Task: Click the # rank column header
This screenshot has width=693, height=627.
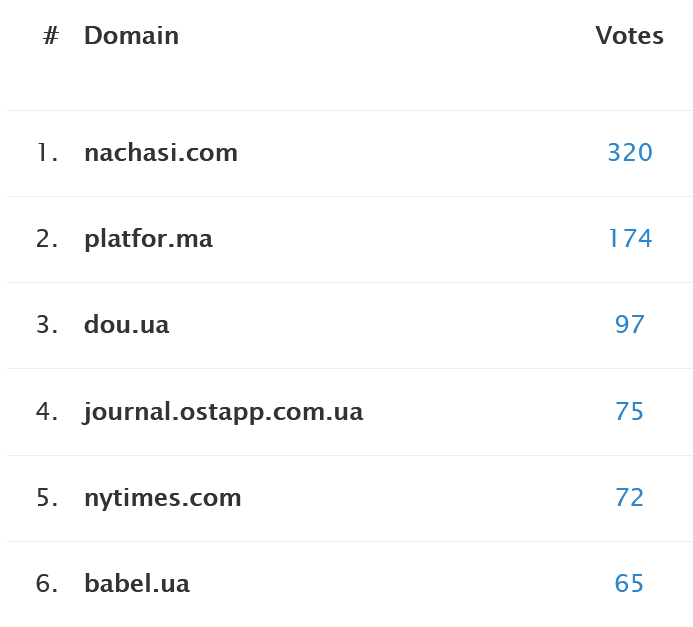Action: click(51, 36)
